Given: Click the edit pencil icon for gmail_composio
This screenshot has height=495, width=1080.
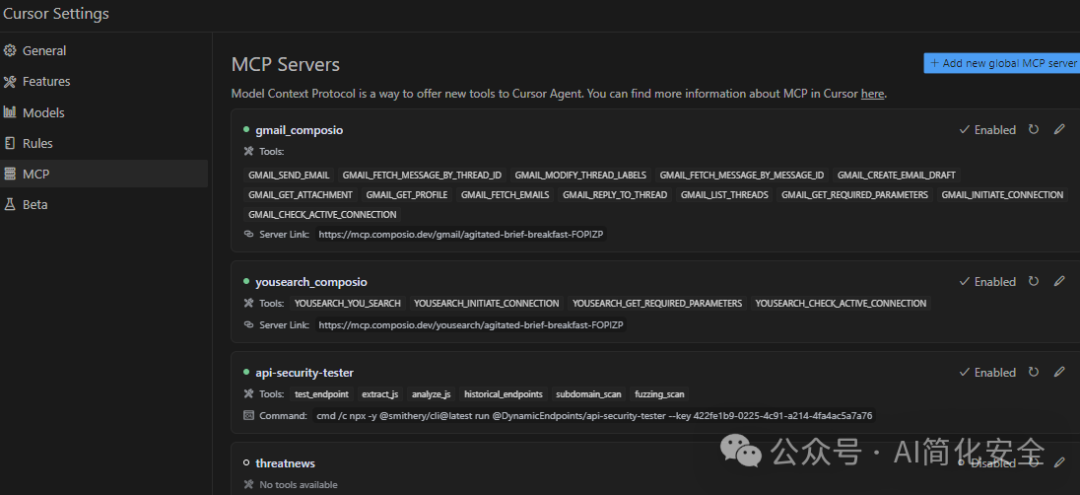Looking at the screenshot, I should click(x=1060, y=130).
